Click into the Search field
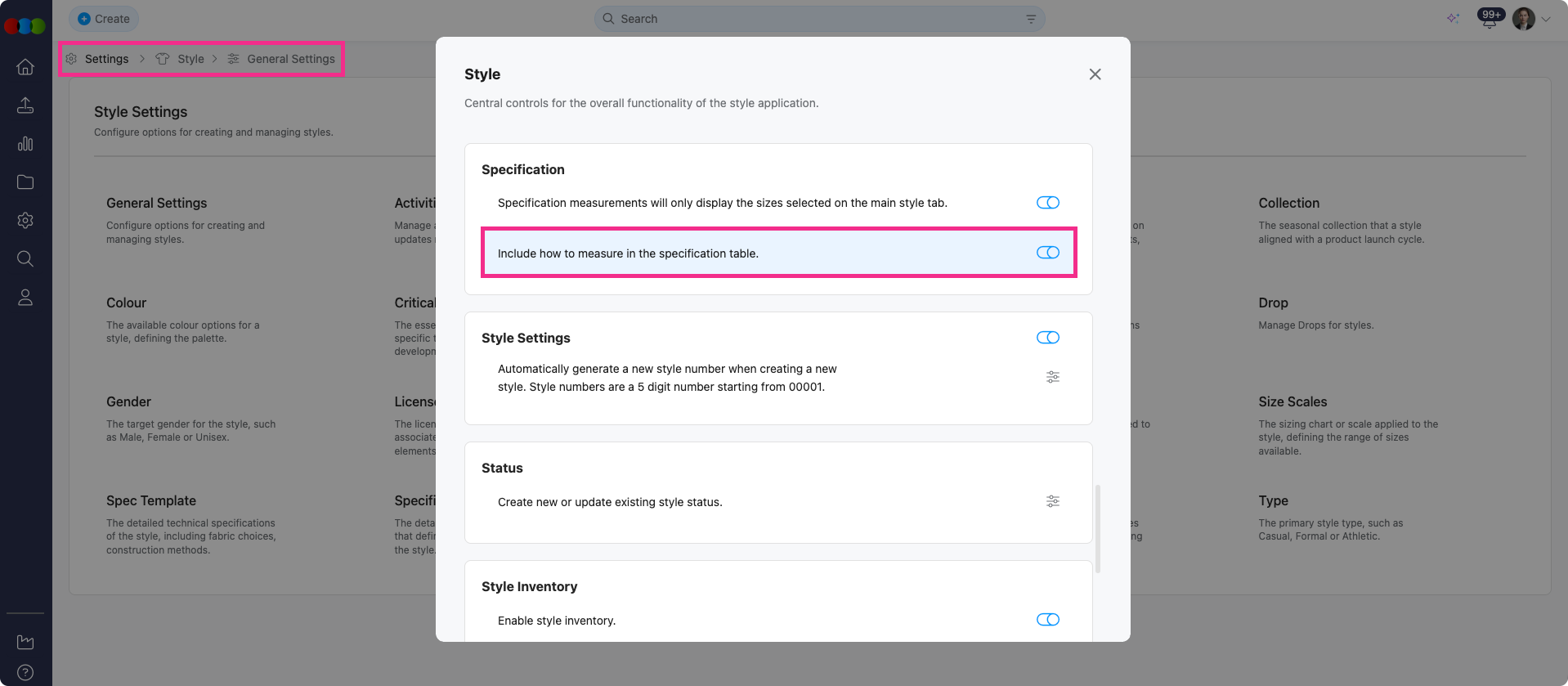 click(x=818, y=19)
